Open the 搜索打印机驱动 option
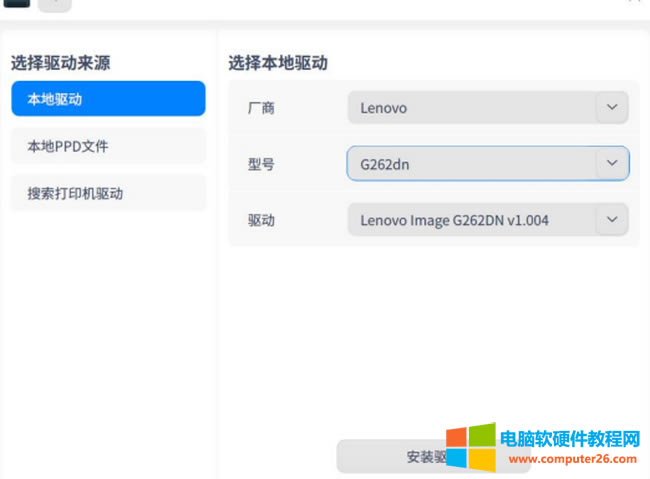Image resolution: width=650 pixels, height=479 pixels. [108, 193]
